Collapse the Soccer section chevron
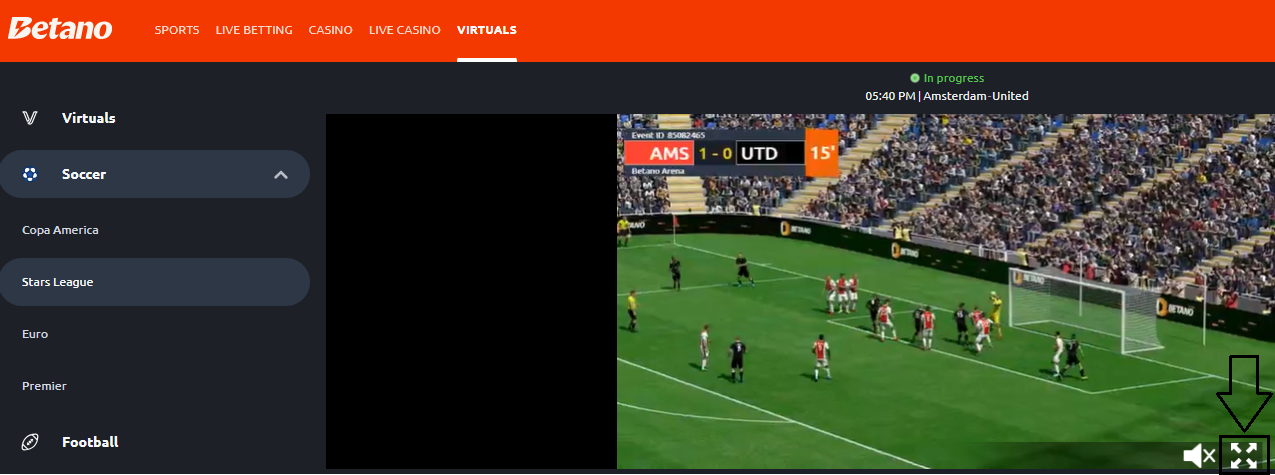 point(281,175)
